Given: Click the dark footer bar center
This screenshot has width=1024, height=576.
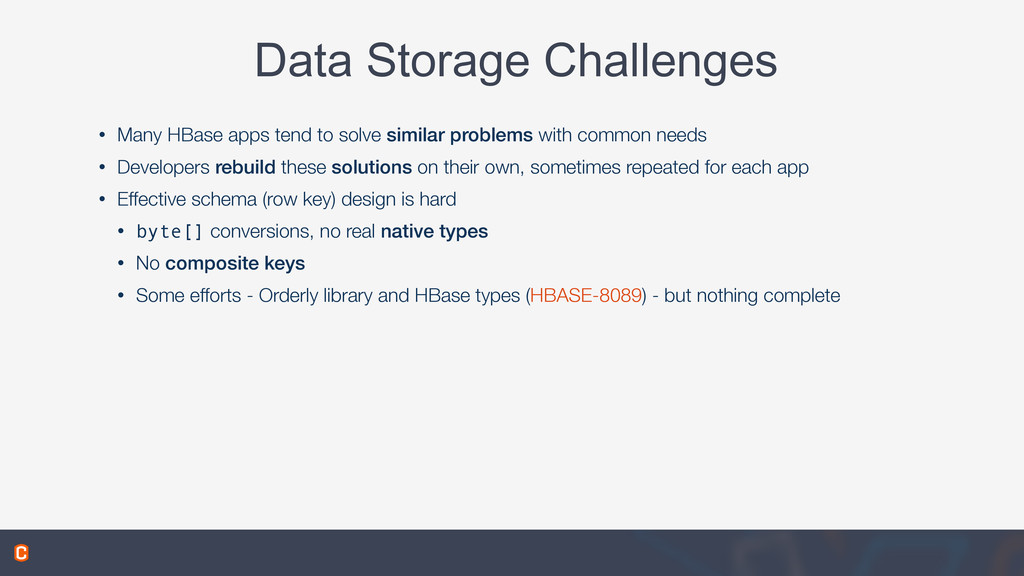Looking at the screenshot, I should click(512, 552).
